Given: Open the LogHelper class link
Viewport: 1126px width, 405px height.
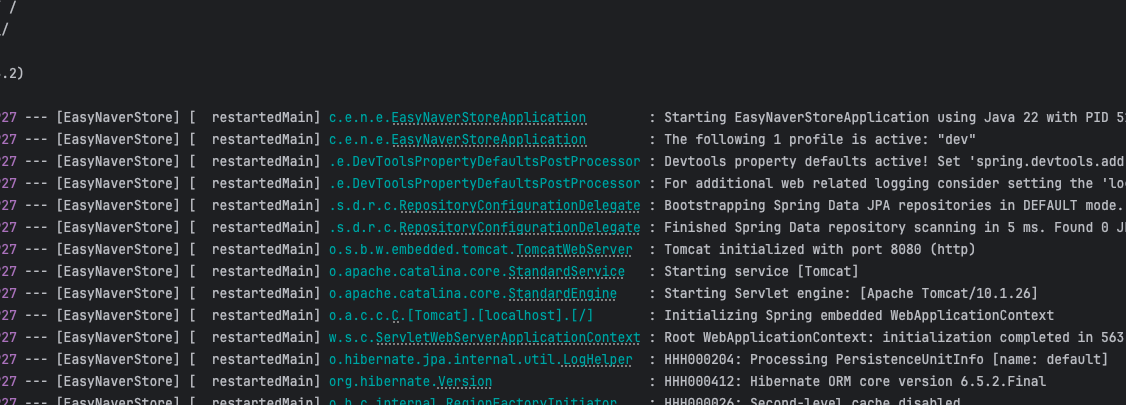Looking at the screenshot, I should tap(597, 360).
